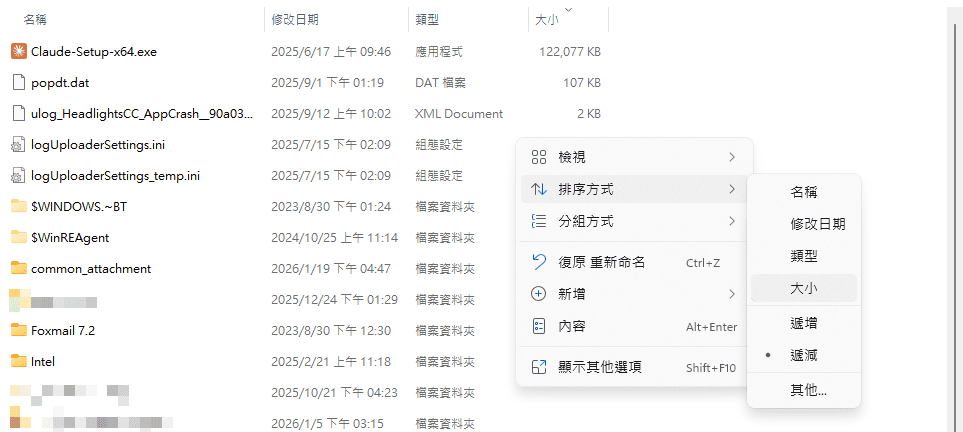963x432 pixels.
Task: Click the $WINDOWS.~BT folder icon
Action: coord(19,206)
